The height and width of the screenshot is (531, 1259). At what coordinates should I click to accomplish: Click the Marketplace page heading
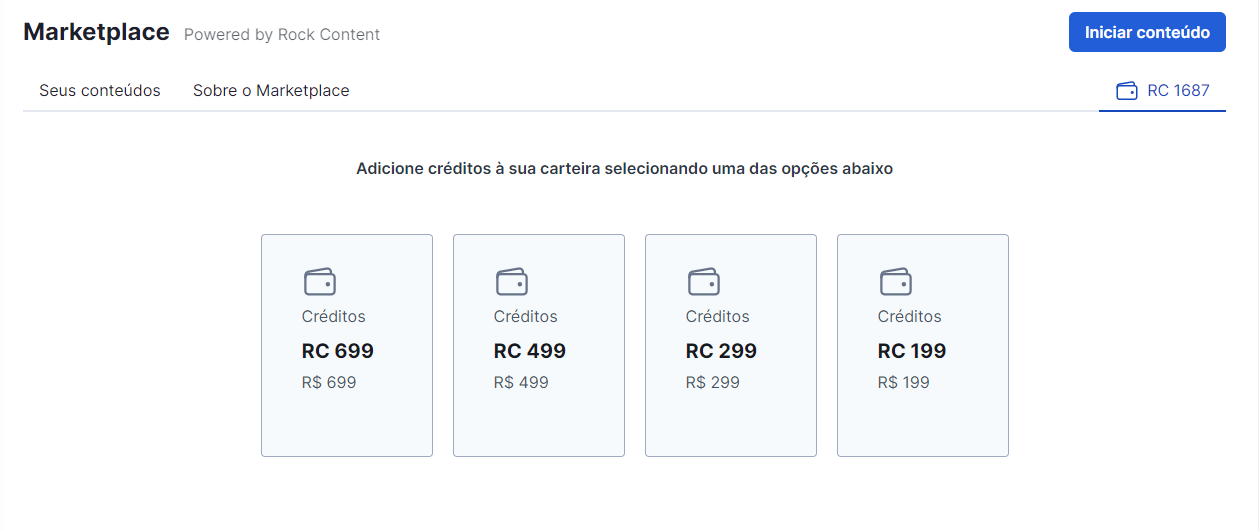point(96,32)
